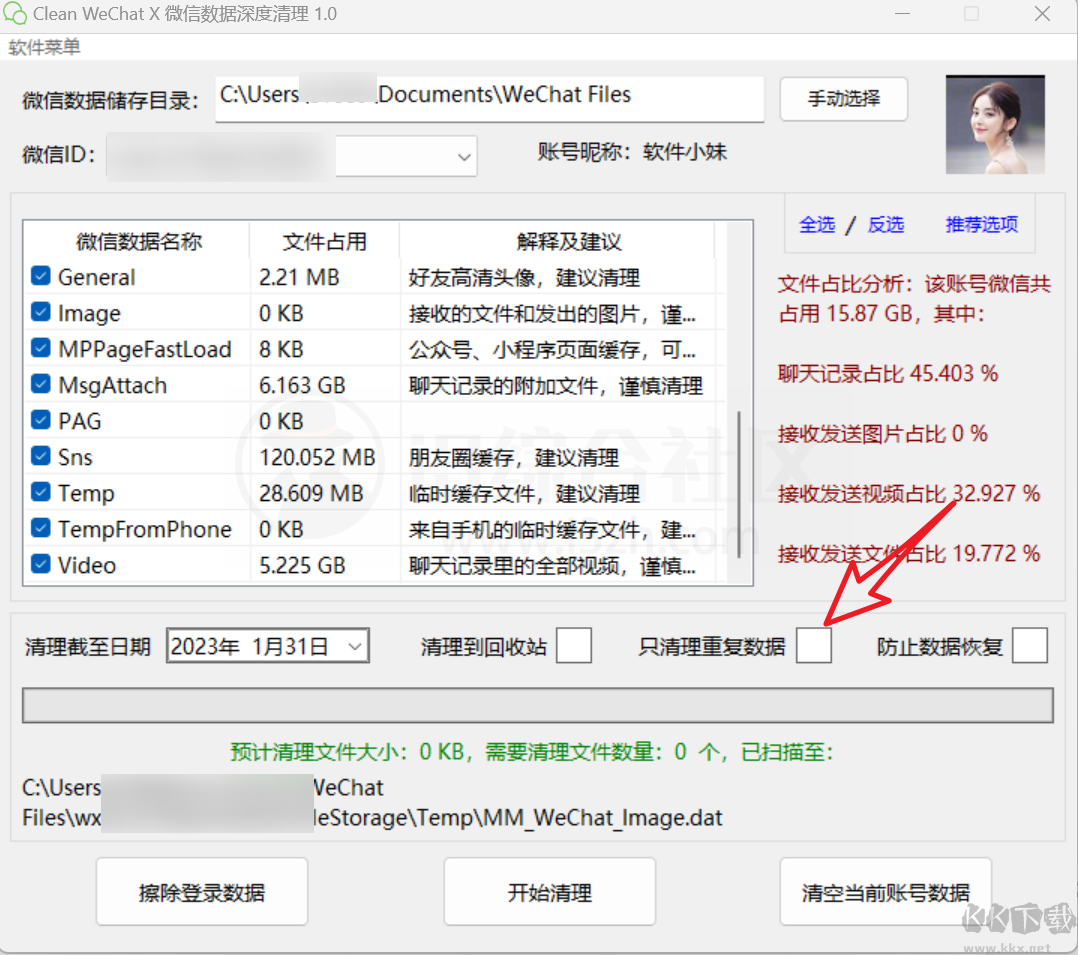The height and width of the screenshot is (955, 1078).
Task: Click the Clean WeChat X title bar icon
Action: tap(17, 14)
